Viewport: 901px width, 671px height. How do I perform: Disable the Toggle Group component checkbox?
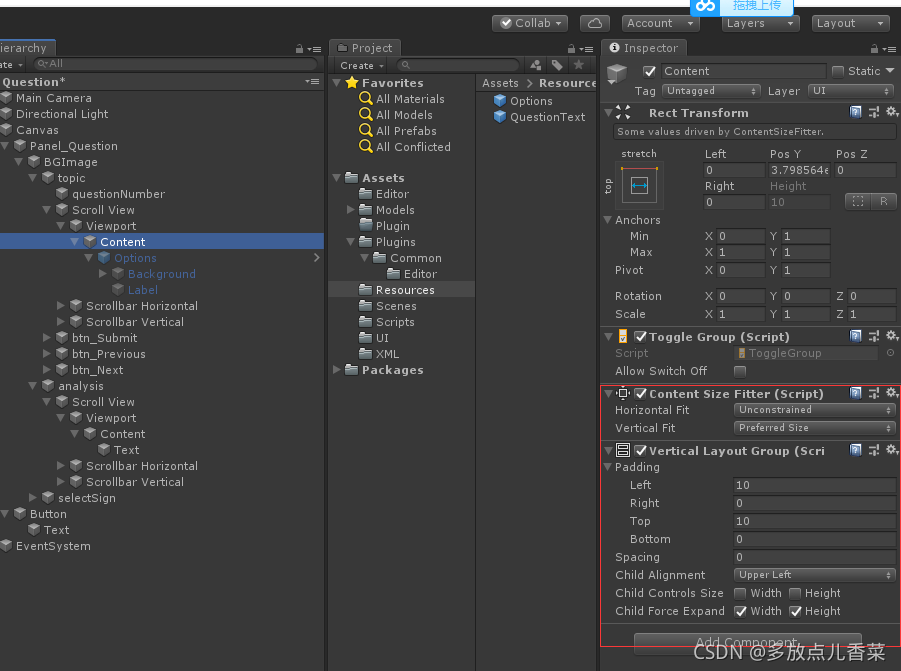click(640, 337)
